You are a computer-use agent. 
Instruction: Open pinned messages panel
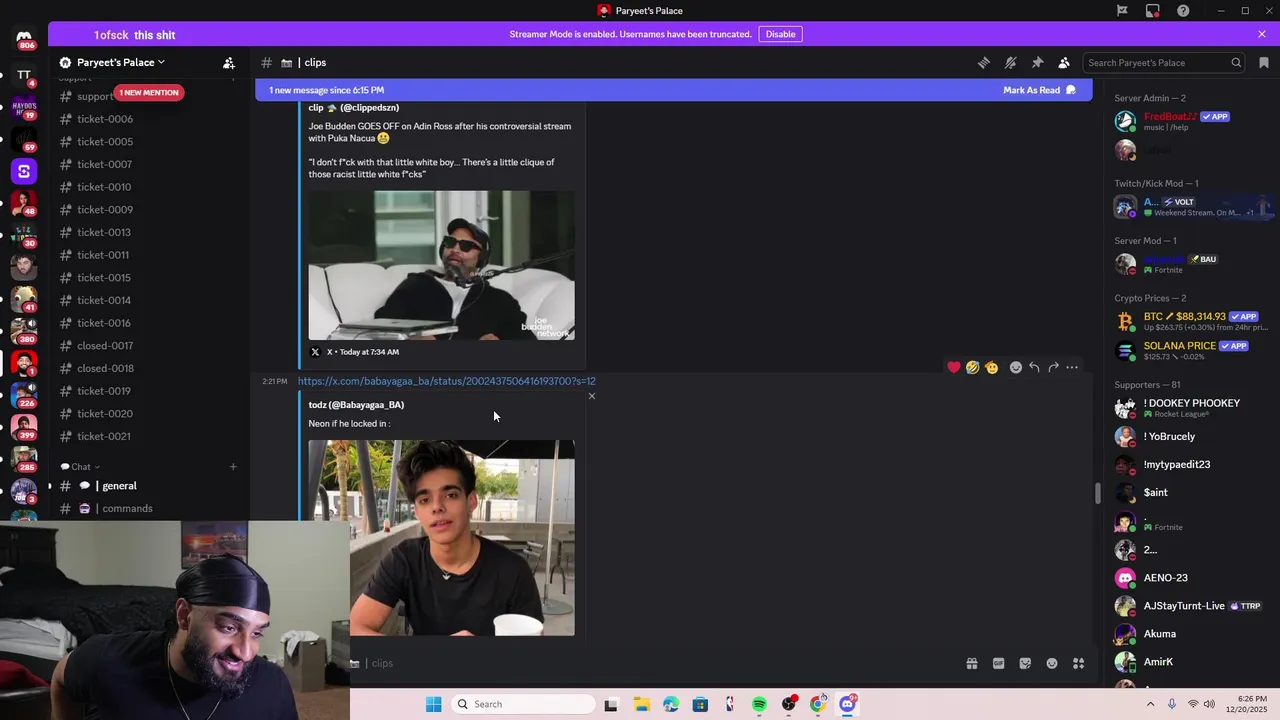[1037, 63]
